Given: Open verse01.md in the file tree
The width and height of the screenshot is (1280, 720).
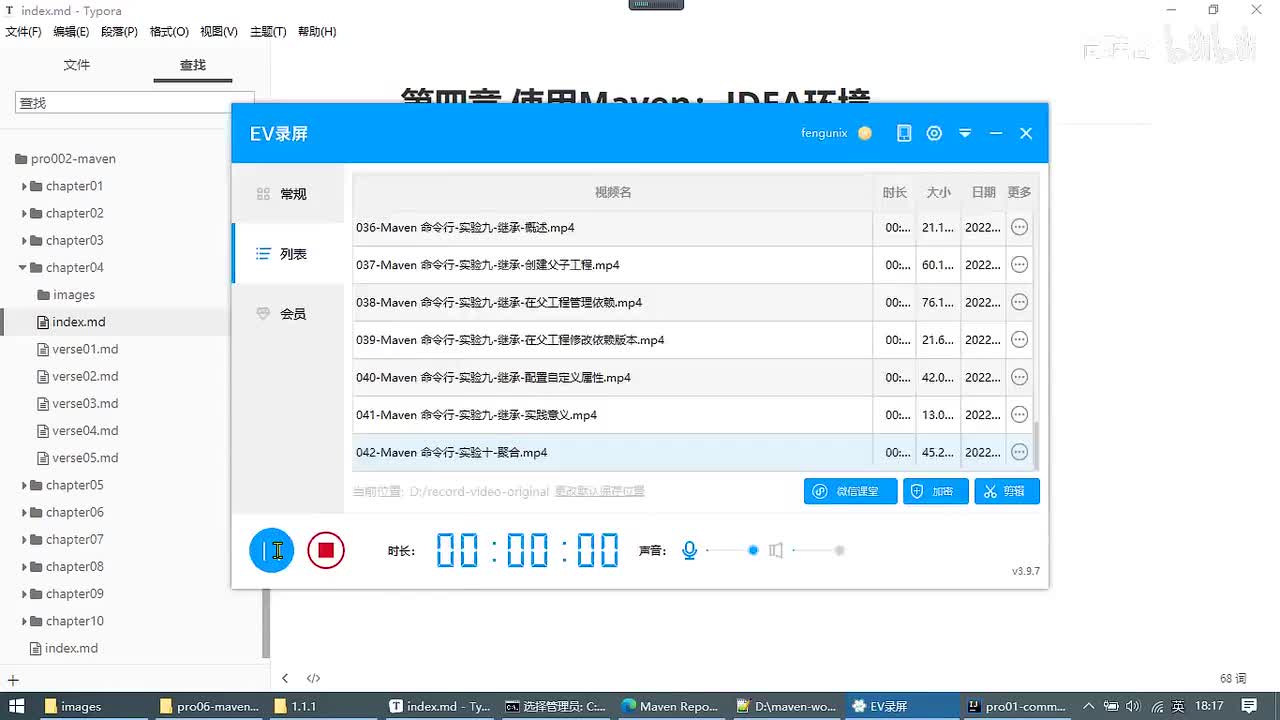Looking at the screenshot, I should point(78,349).
